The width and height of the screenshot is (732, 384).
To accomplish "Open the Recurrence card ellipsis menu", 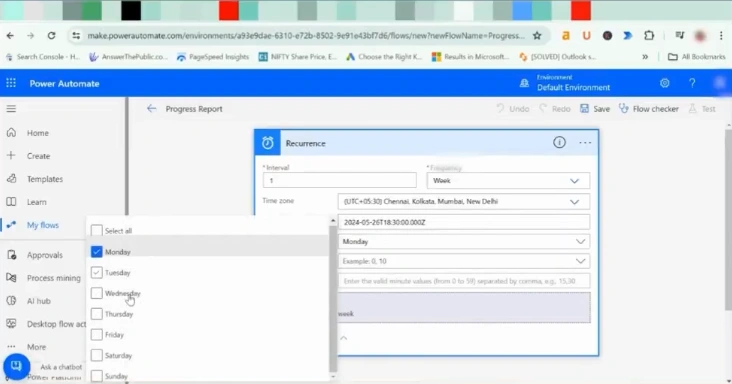I will click(x=585, y=143).
